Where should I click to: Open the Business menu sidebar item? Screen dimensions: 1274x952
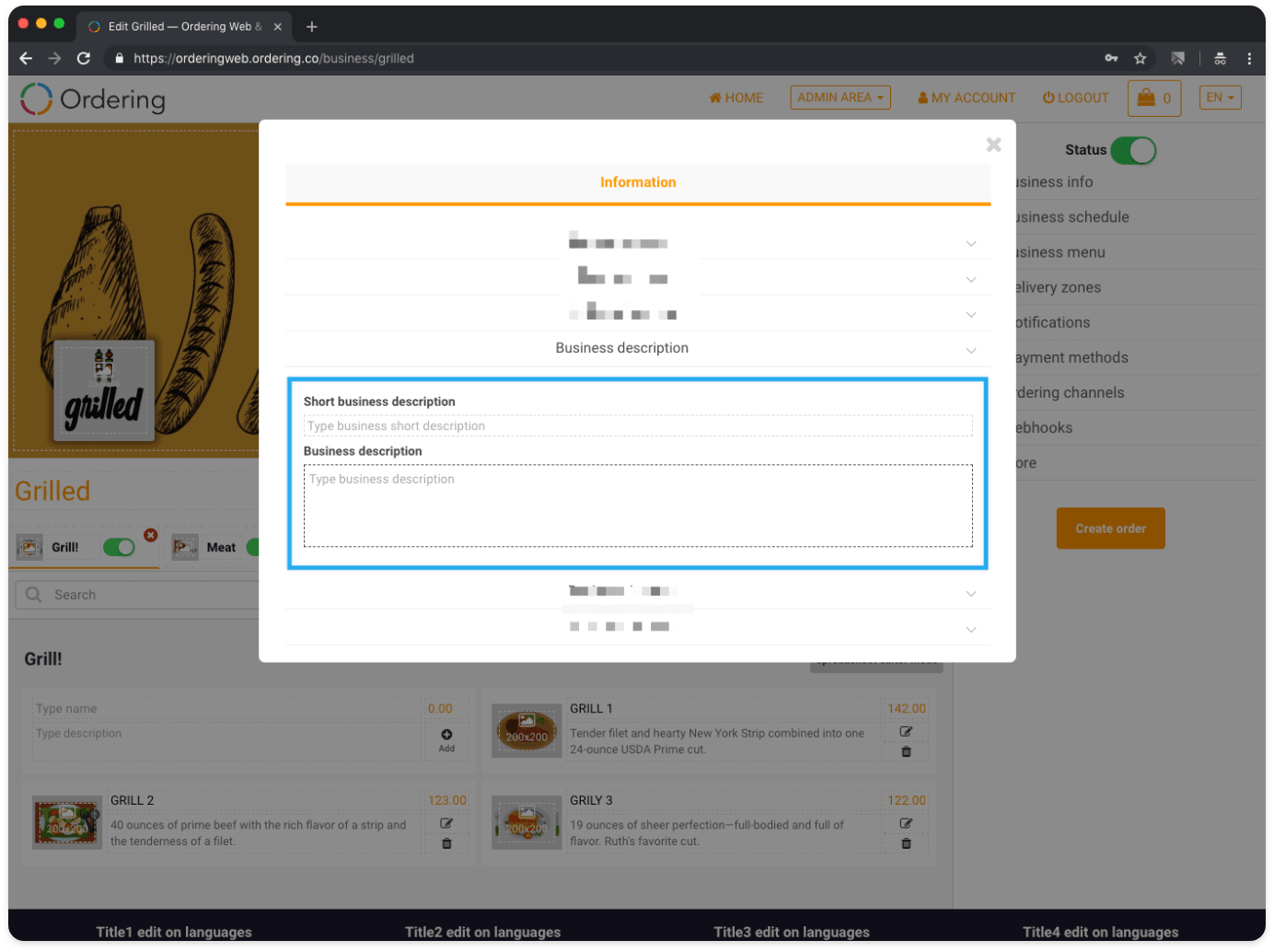coord(1060,252)
